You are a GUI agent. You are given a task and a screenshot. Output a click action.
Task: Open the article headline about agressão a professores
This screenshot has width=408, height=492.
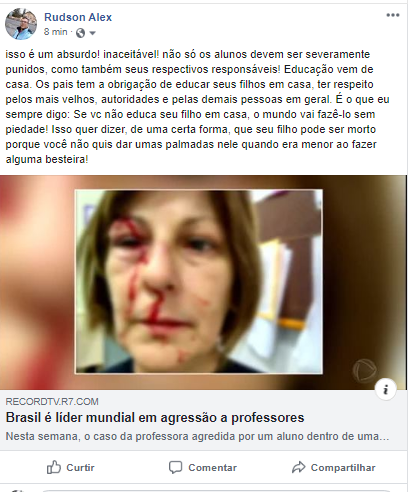pos(155,417)
